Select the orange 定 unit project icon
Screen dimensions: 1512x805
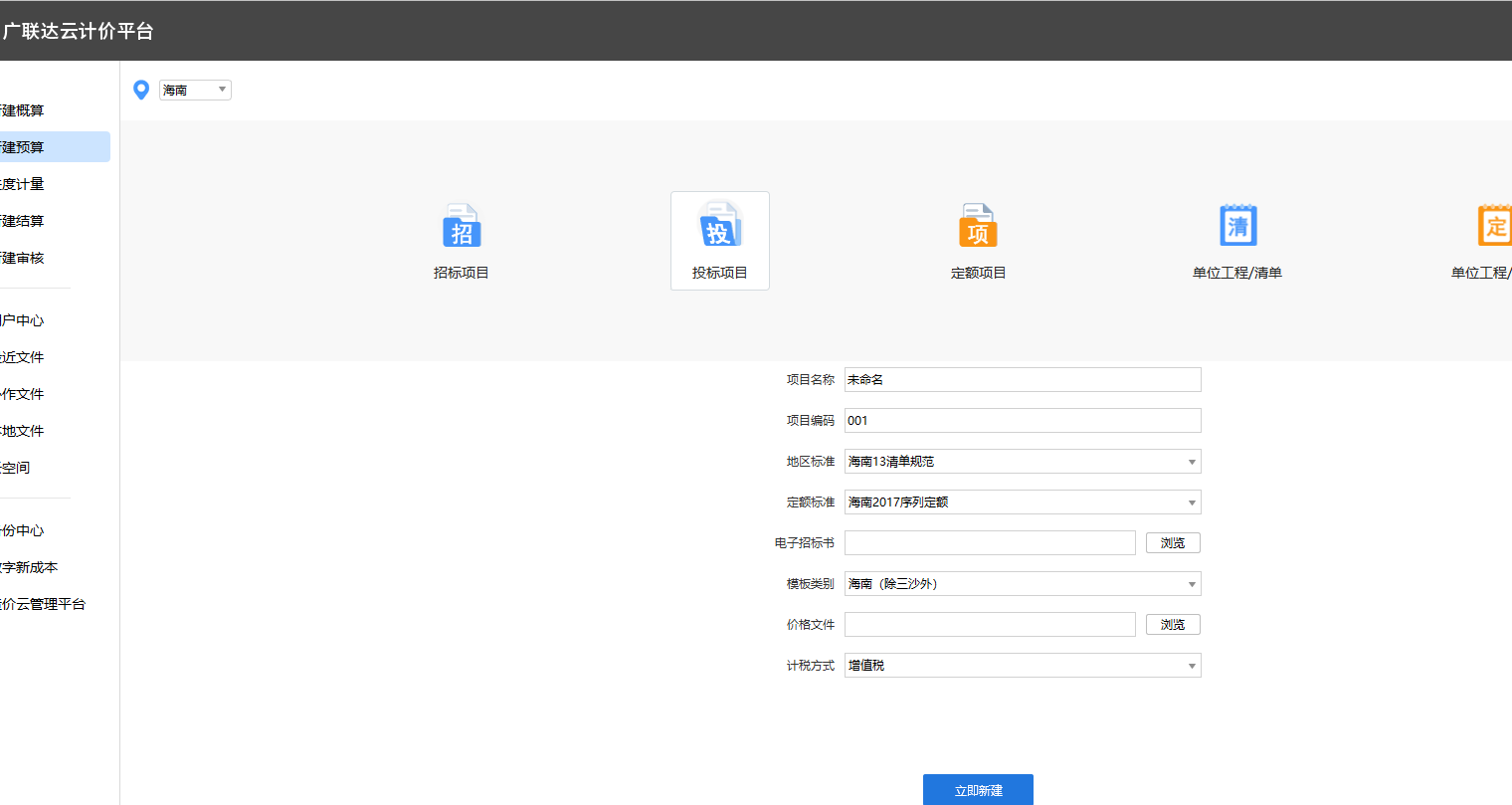[x=1495, y=226]
